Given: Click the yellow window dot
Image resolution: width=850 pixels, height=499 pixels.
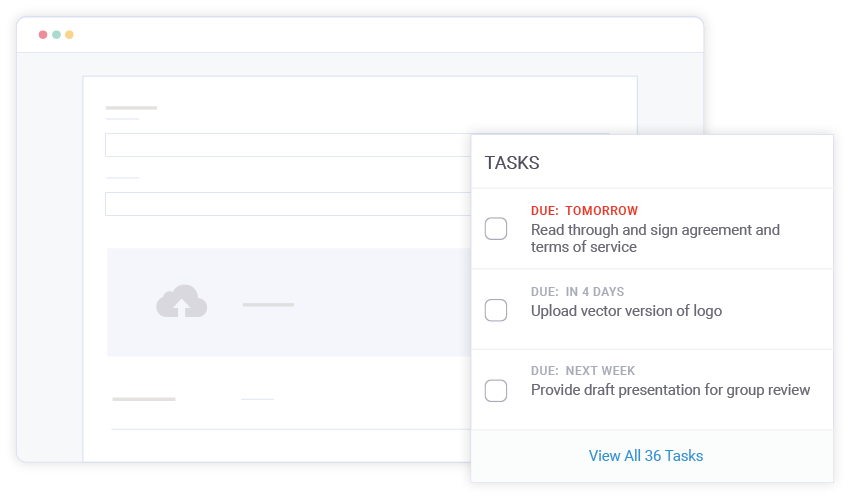Looking at the screenshot, I should click(69, 35).
